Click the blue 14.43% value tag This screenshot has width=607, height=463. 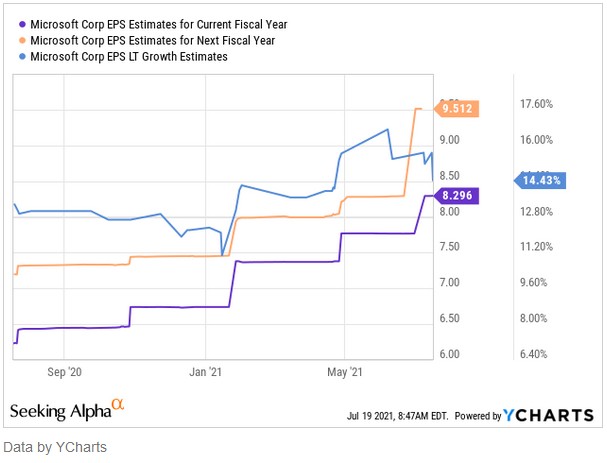point(540,180)
